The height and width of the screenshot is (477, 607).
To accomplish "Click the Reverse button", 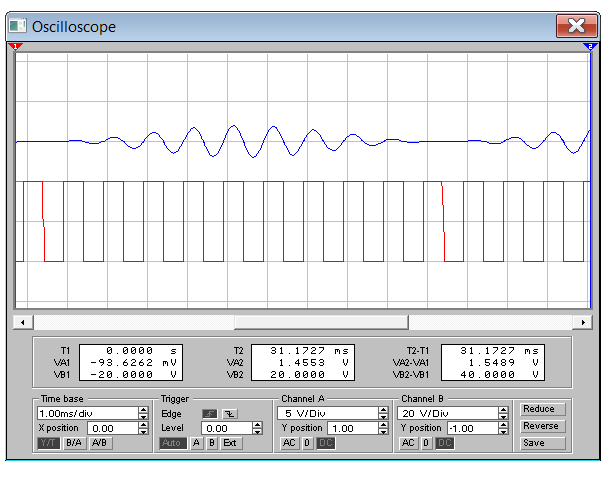I will (x=542, y=426).
